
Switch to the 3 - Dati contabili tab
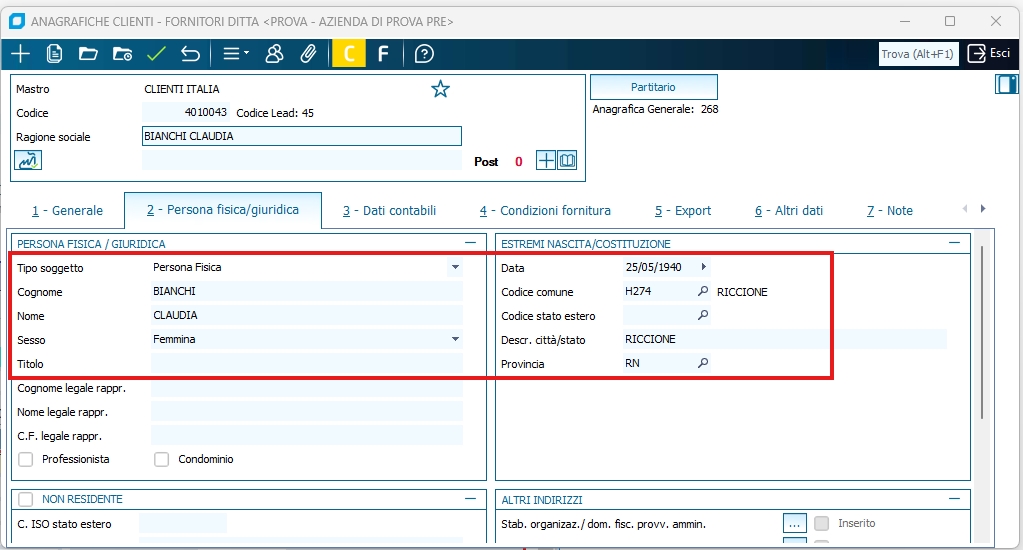(x=389, y=211)
